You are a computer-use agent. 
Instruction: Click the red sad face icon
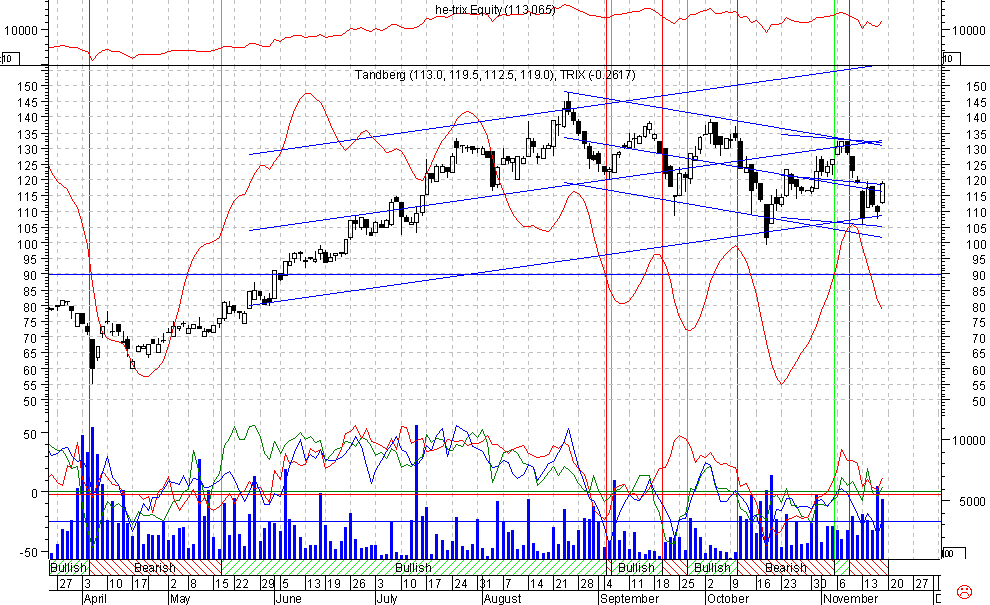[965, 591]
